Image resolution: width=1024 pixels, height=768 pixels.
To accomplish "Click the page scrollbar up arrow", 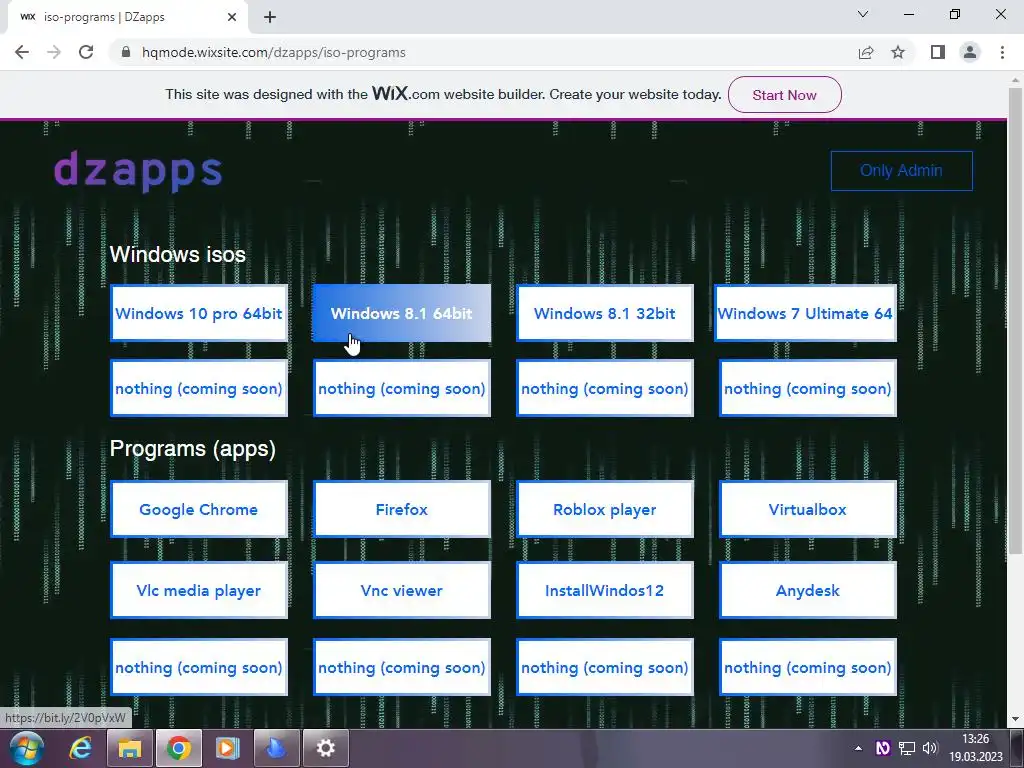I will point(1016,80).
